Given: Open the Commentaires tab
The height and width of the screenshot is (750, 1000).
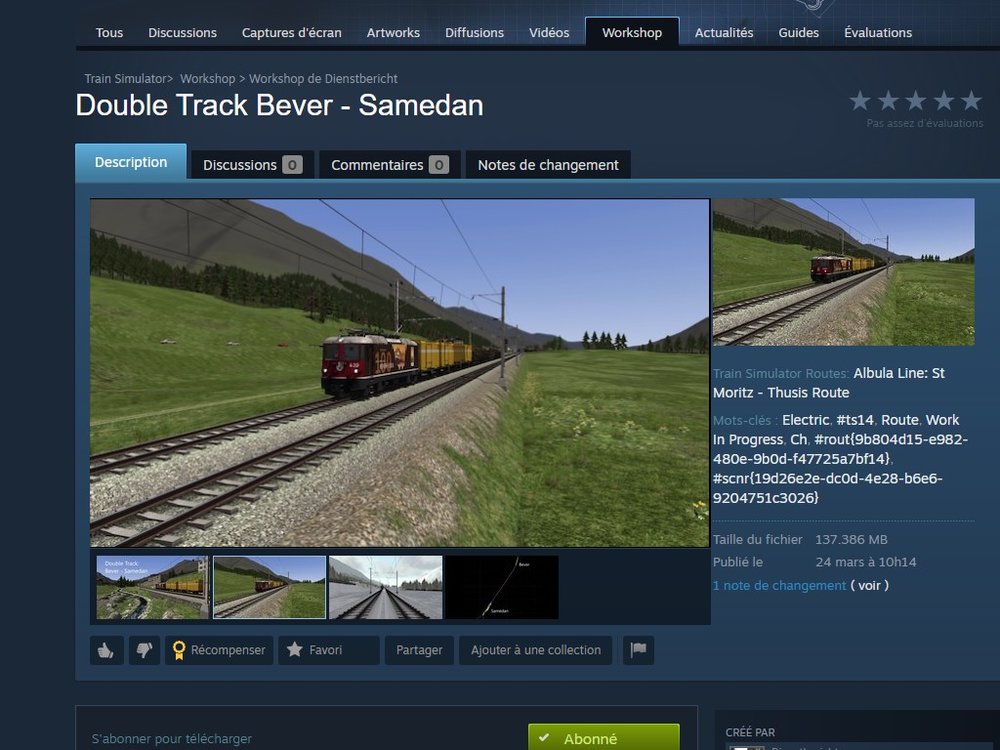Looking at the screenshot, I should point(390,165).
